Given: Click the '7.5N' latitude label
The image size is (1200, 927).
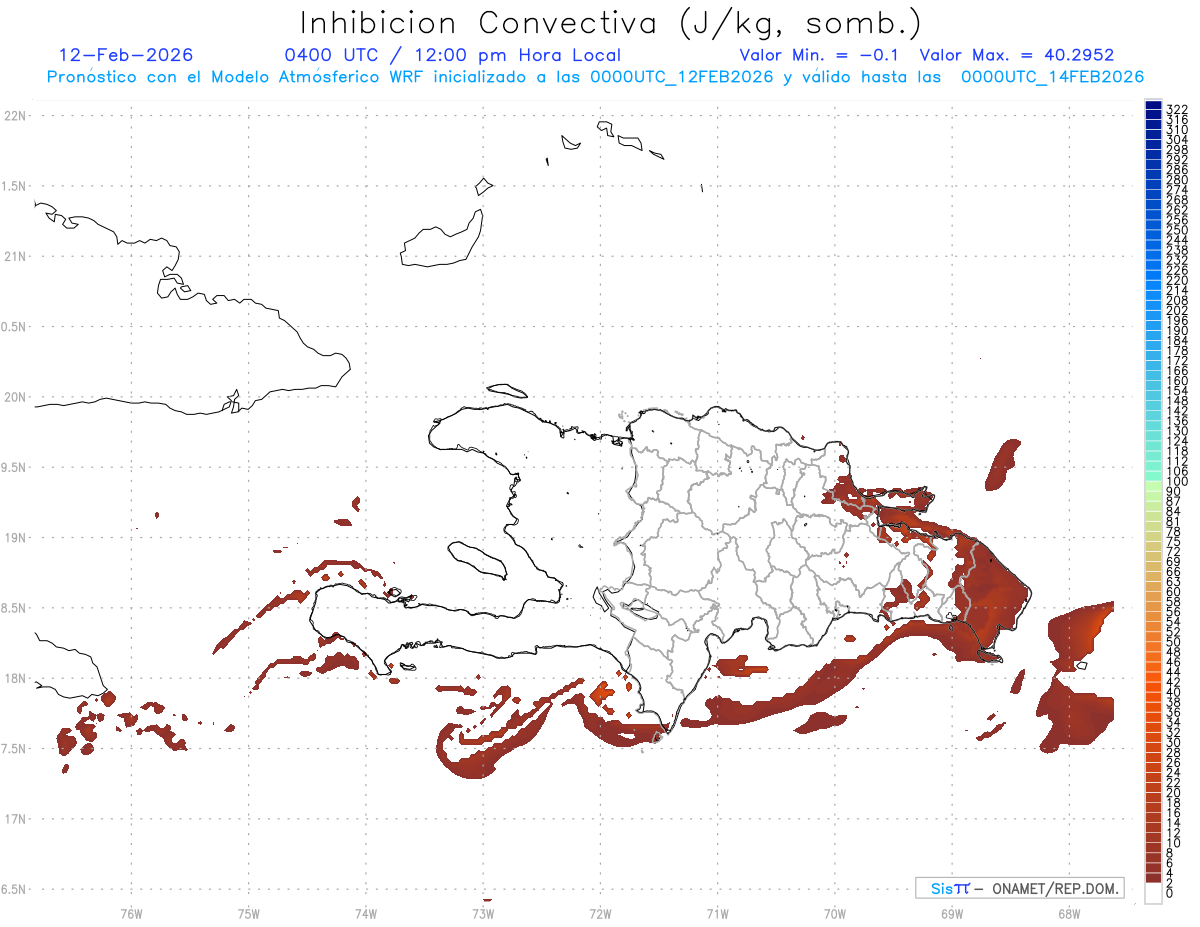Looking at the screenshot, I should [x=14, y=749].
